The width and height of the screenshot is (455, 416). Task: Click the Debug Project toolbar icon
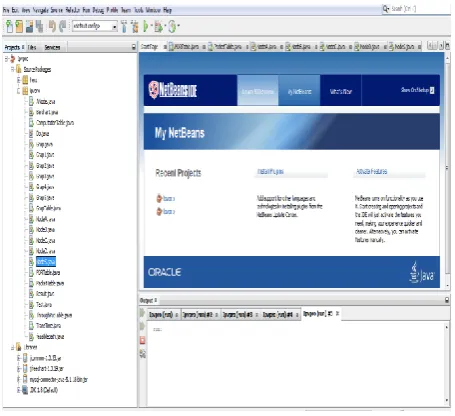(x=158, y=26)
